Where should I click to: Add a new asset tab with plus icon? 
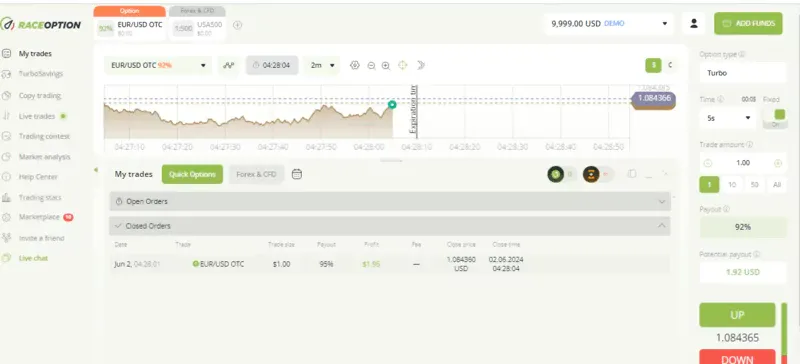[x=237, y=25]
